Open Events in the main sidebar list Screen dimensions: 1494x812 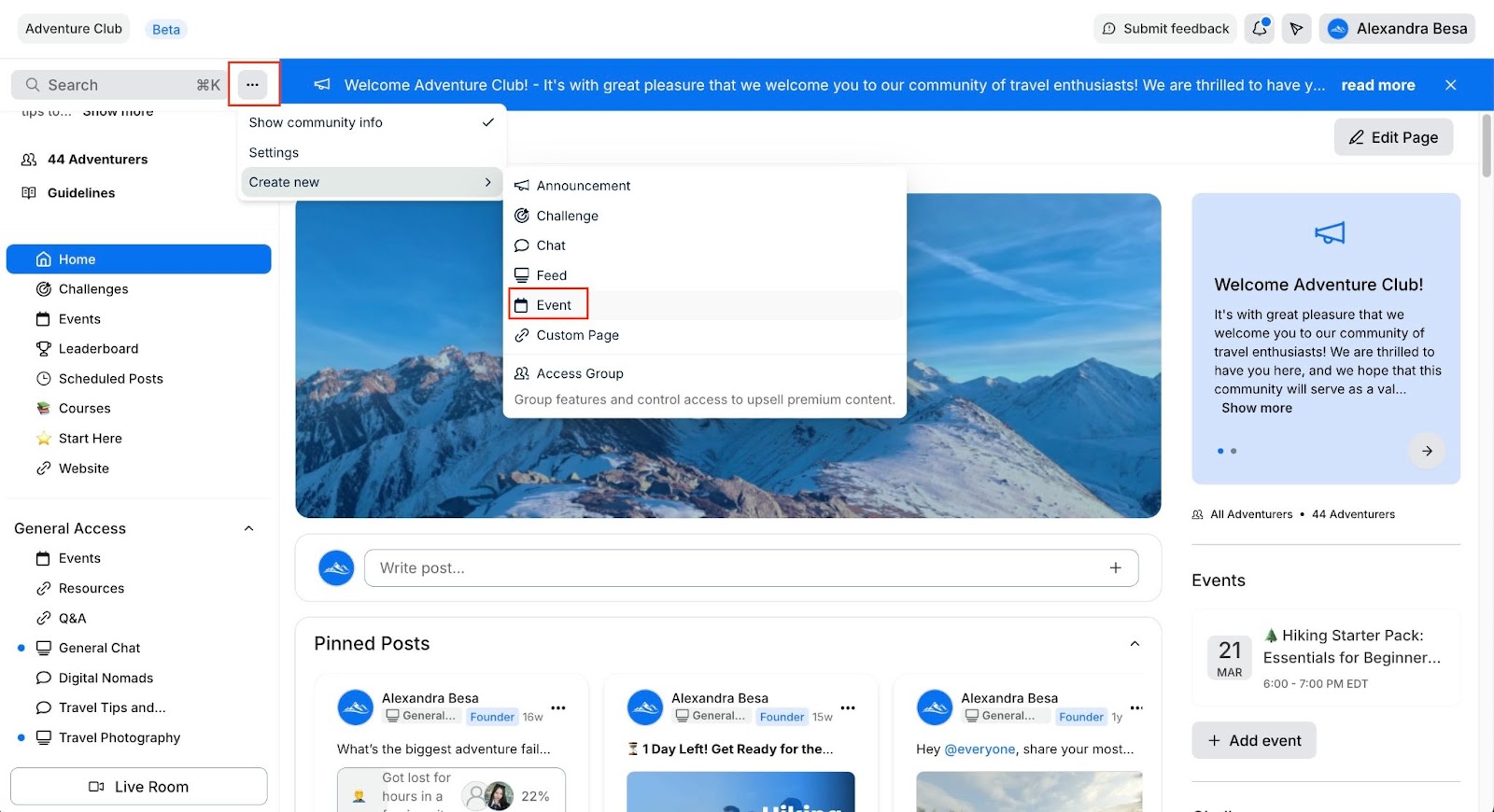[x=138, y=319]
